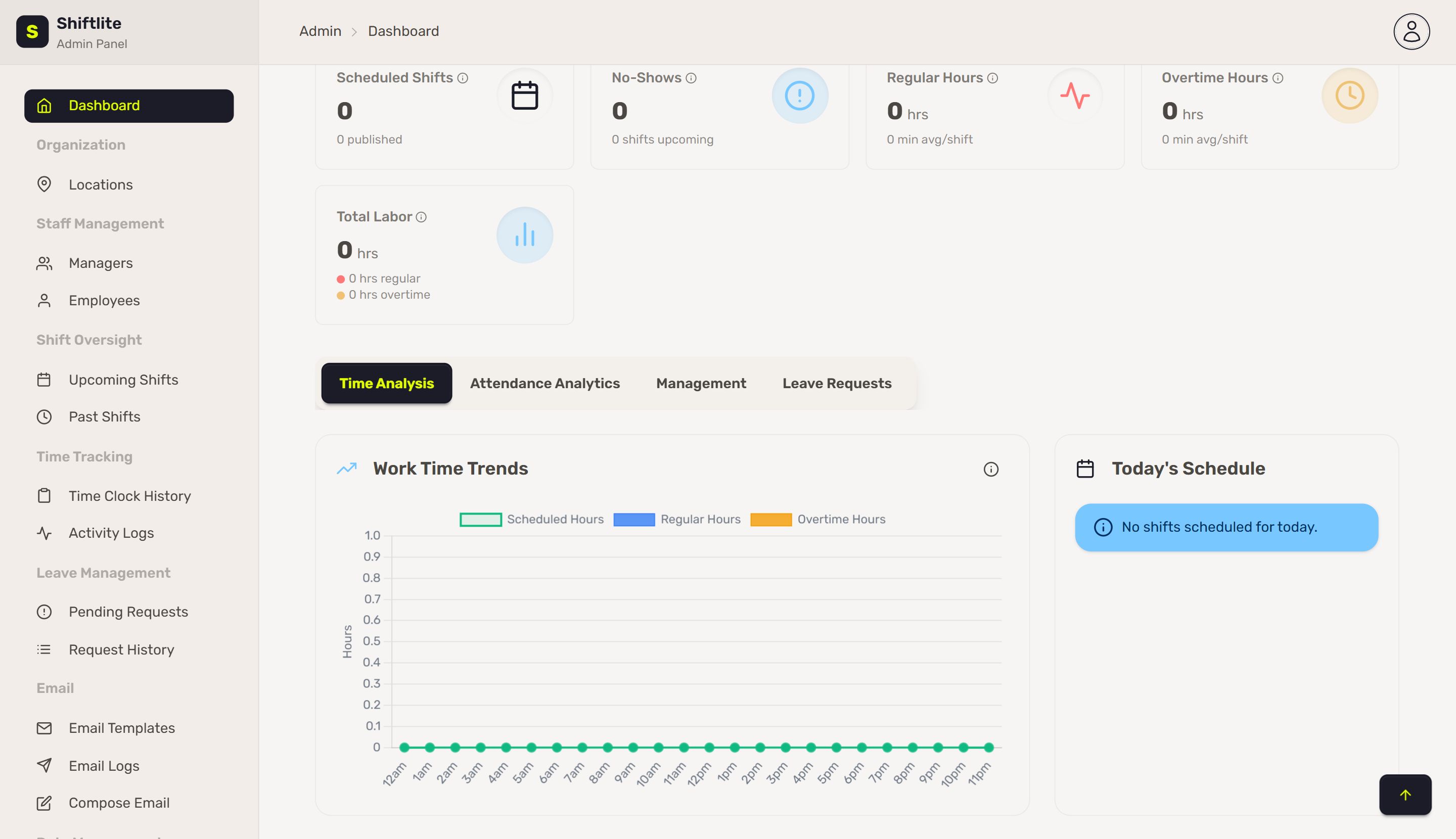Click the Overtime Hours info icon
1456x839 pixels.
pyautogui.click(x=1278, y=78)
